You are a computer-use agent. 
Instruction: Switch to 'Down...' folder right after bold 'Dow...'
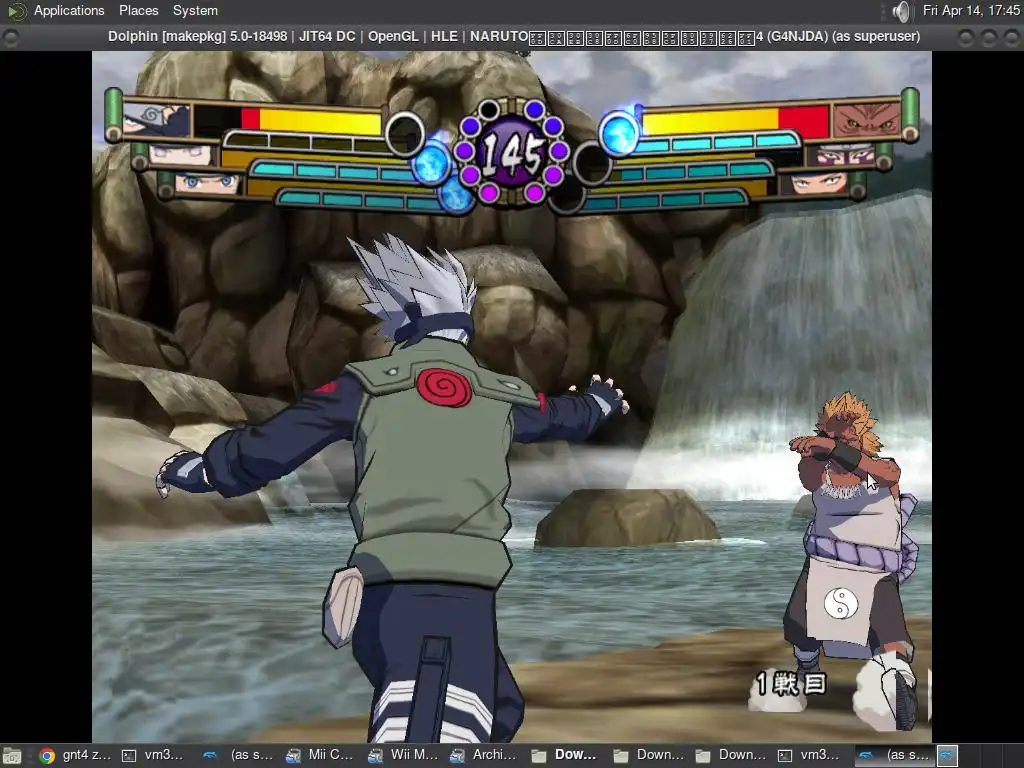pyautogui.click(x=648, y=755)
